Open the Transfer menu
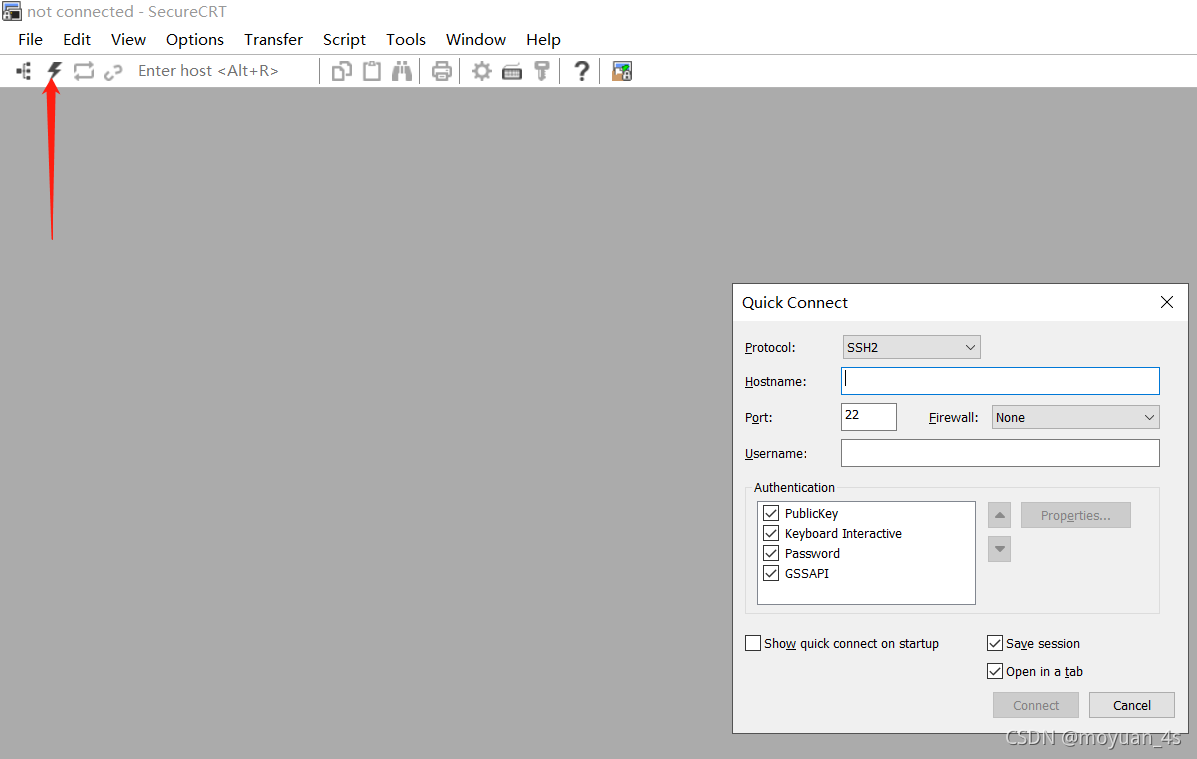This screenshot has width=1197, height=759. tap(273, 40)
